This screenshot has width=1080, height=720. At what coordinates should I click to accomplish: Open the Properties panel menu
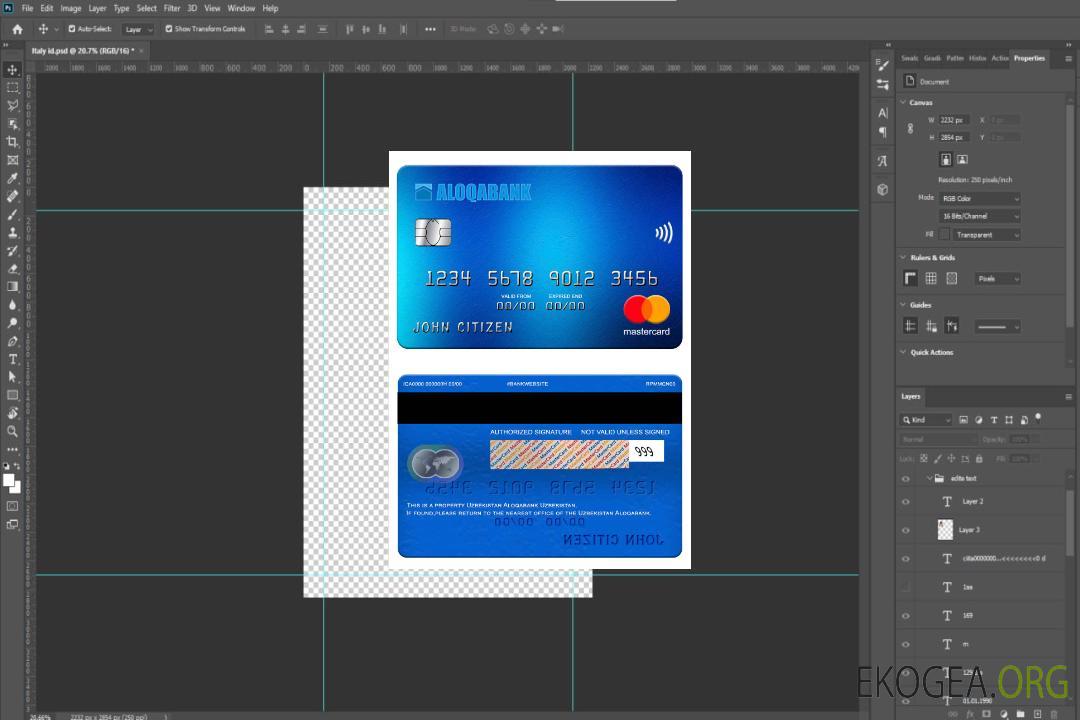coord(1068,59)
